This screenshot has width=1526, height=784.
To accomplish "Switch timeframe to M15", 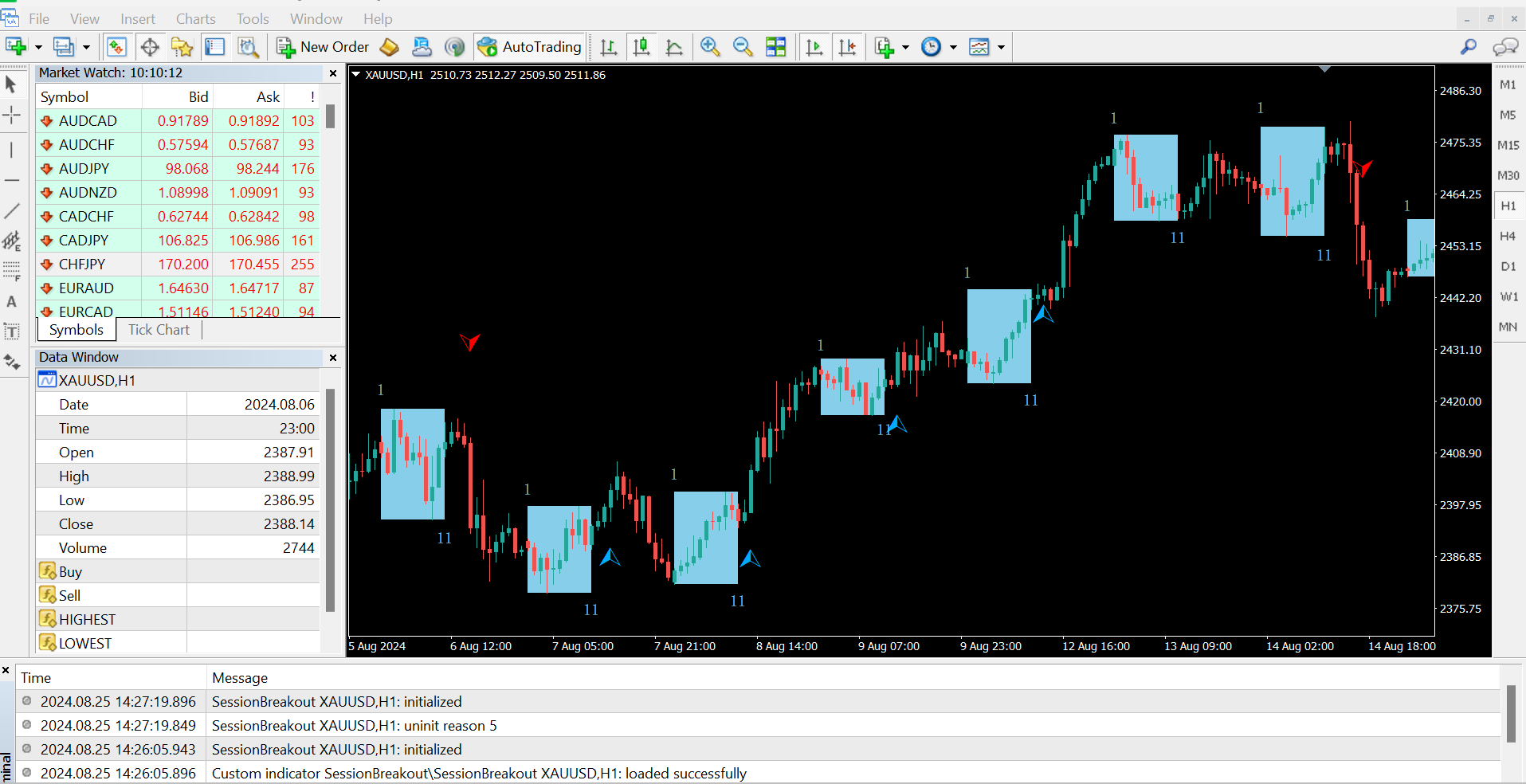I will [1508, 145].
